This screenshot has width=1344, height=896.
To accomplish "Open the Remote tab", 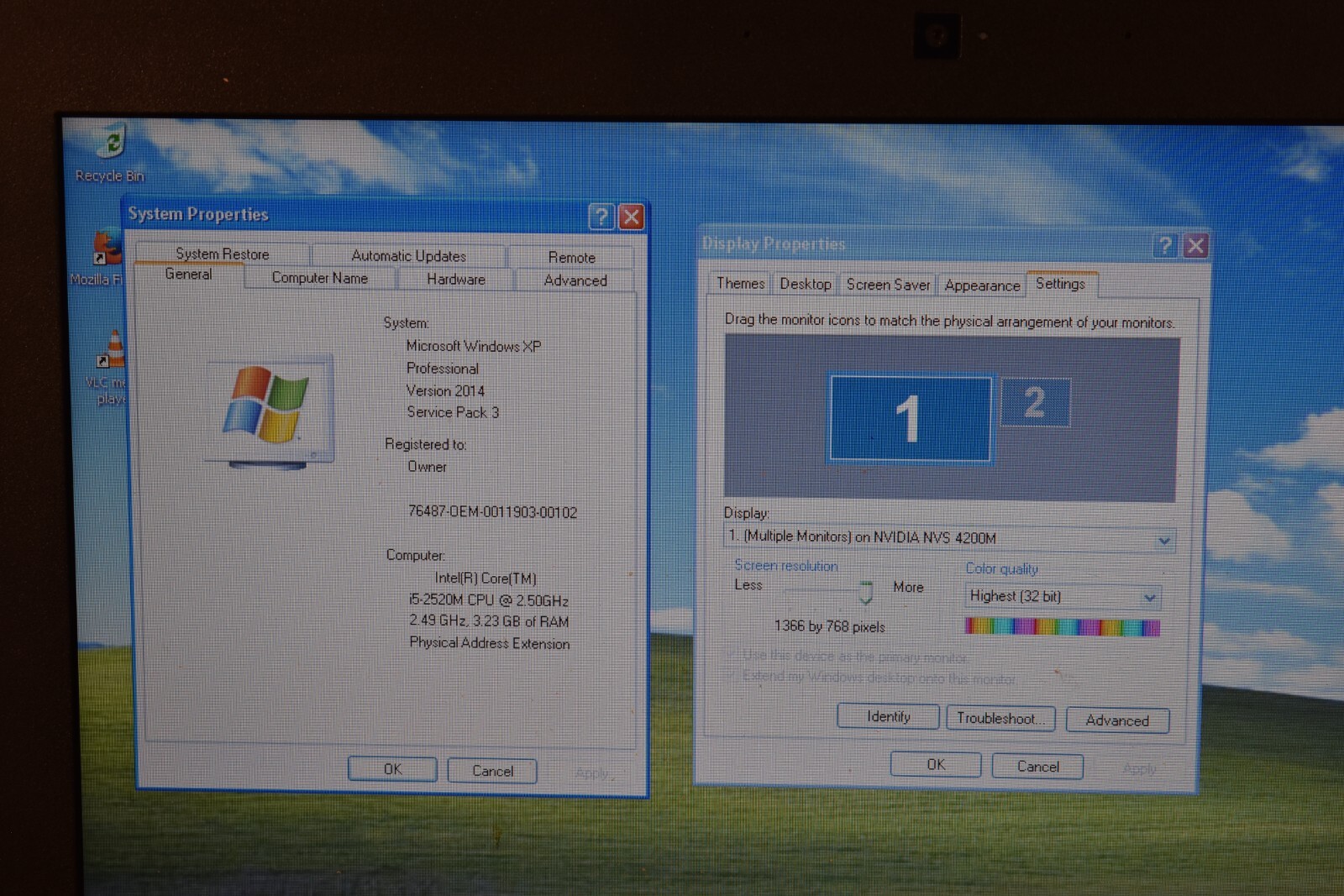I will pos(571,257).
